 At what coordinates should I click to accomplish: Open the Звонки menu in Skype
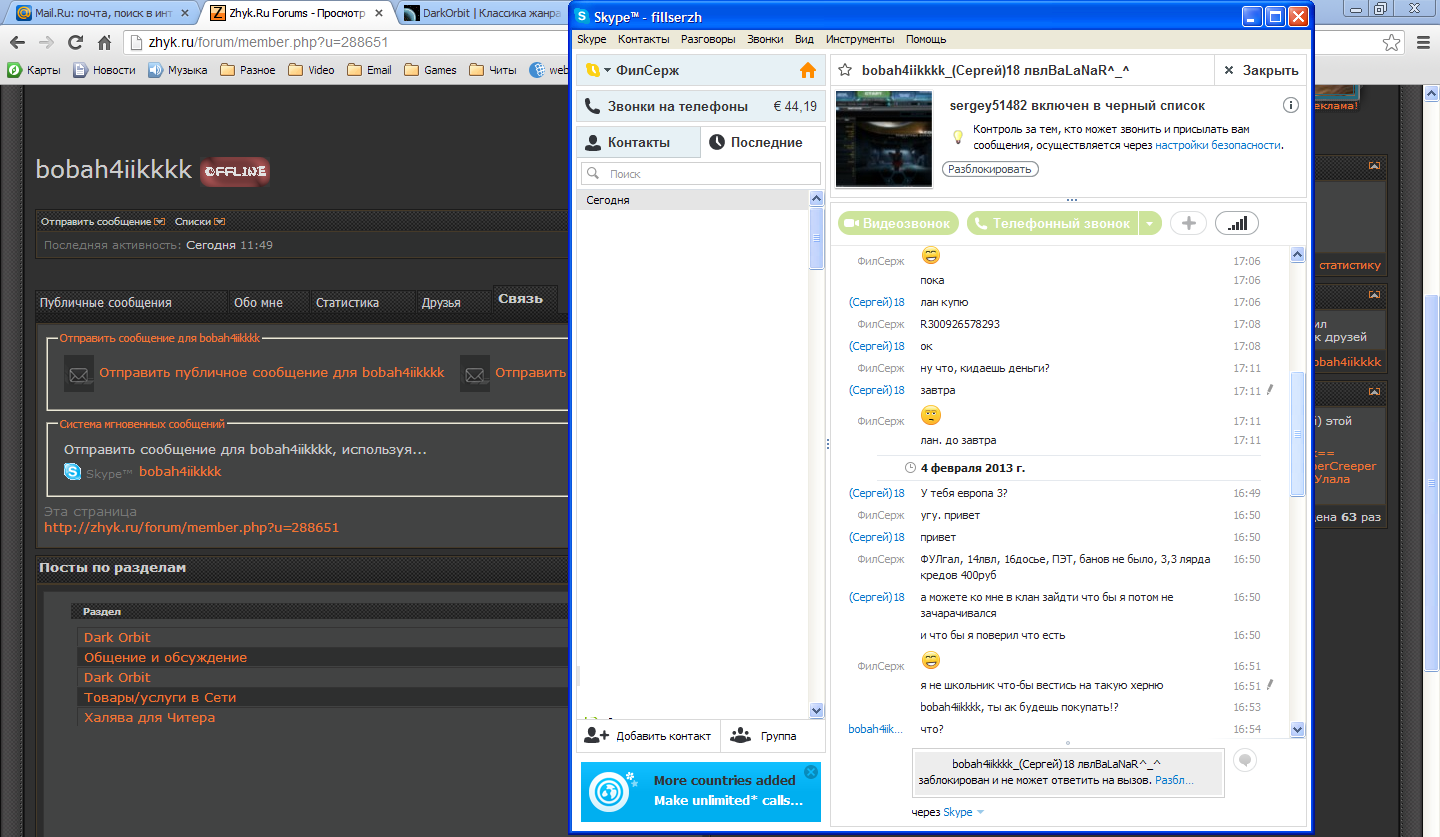coord(765,39)
